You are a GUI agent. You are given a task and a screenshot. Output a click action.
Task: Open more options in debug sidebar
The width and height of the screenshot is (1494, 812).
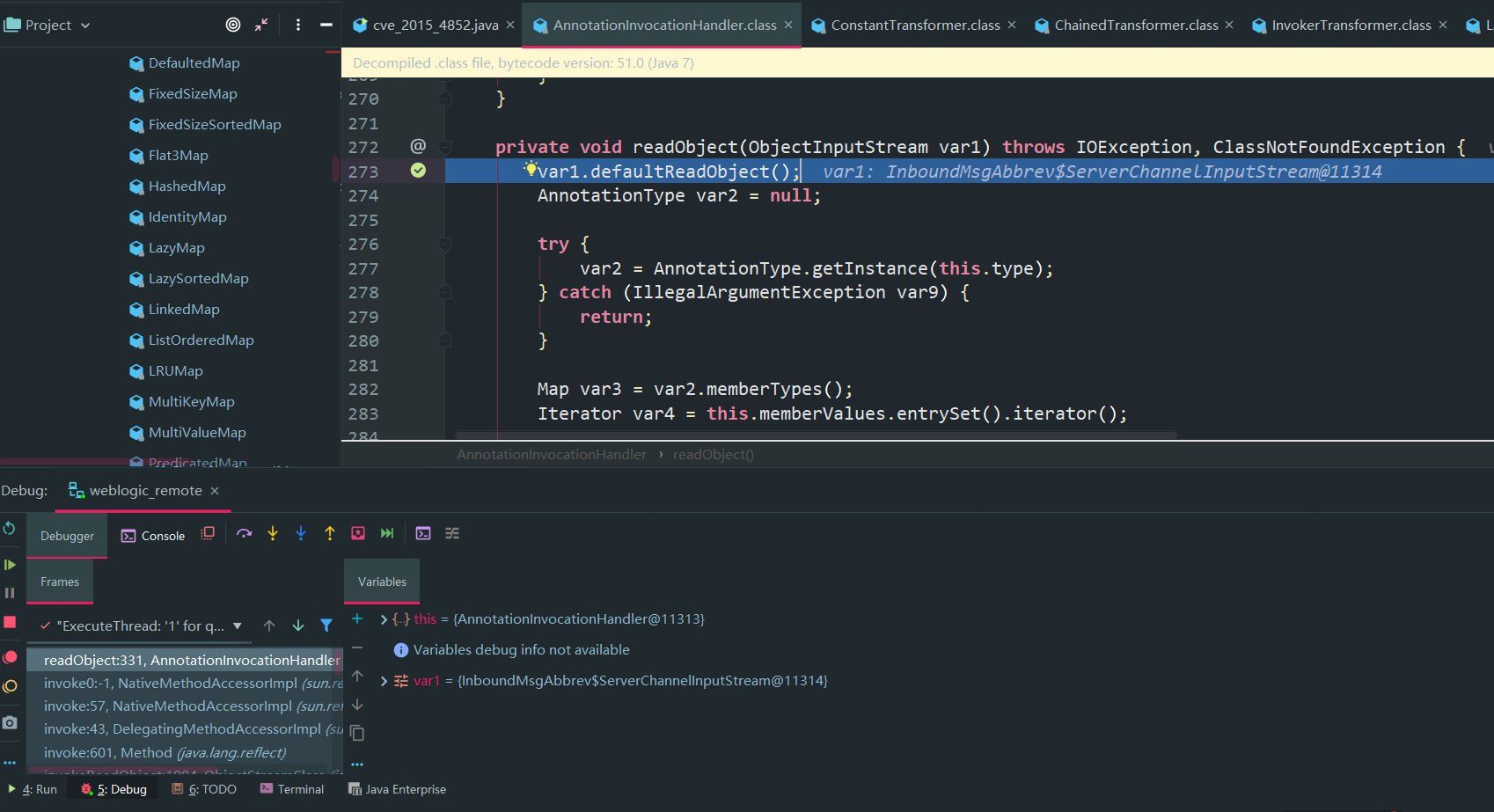[x=10, y=763]
